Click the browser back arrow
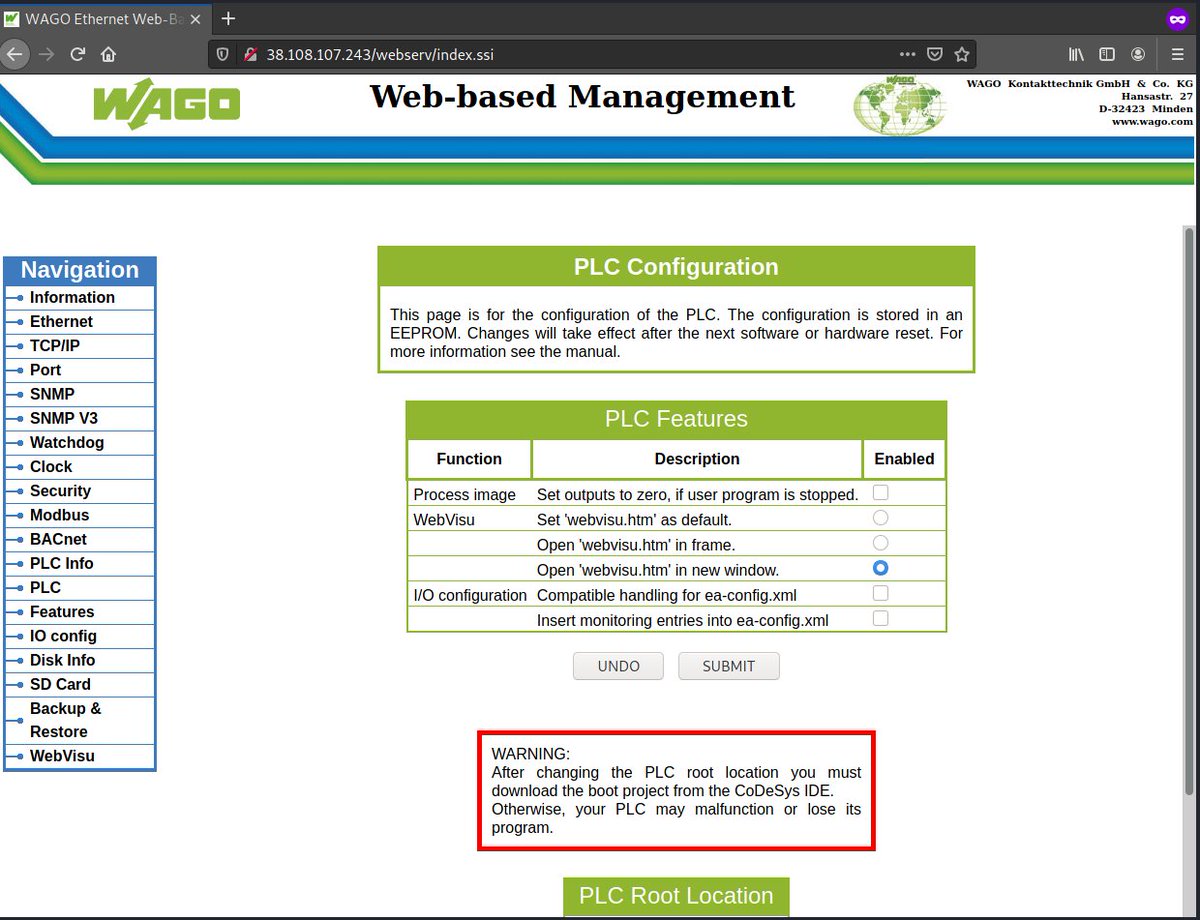Image resolution: width=1200 pixels, height=920 pixels. click(x=14, y=55)
